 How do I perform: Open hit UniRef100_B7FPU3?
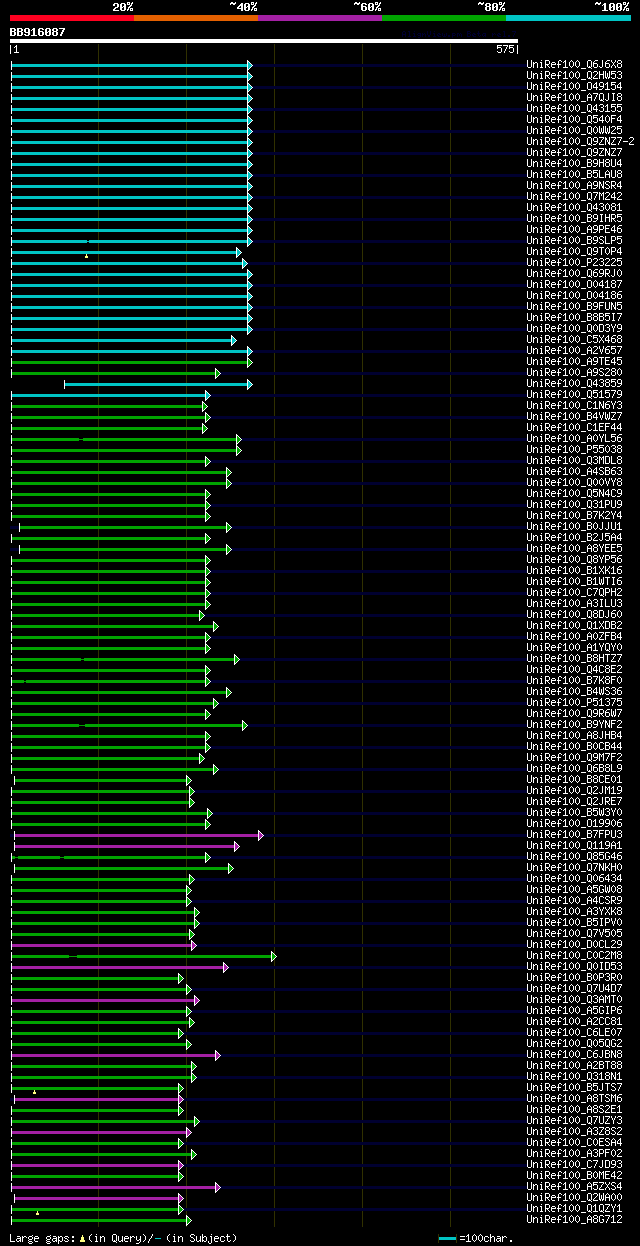click(574, 834)
